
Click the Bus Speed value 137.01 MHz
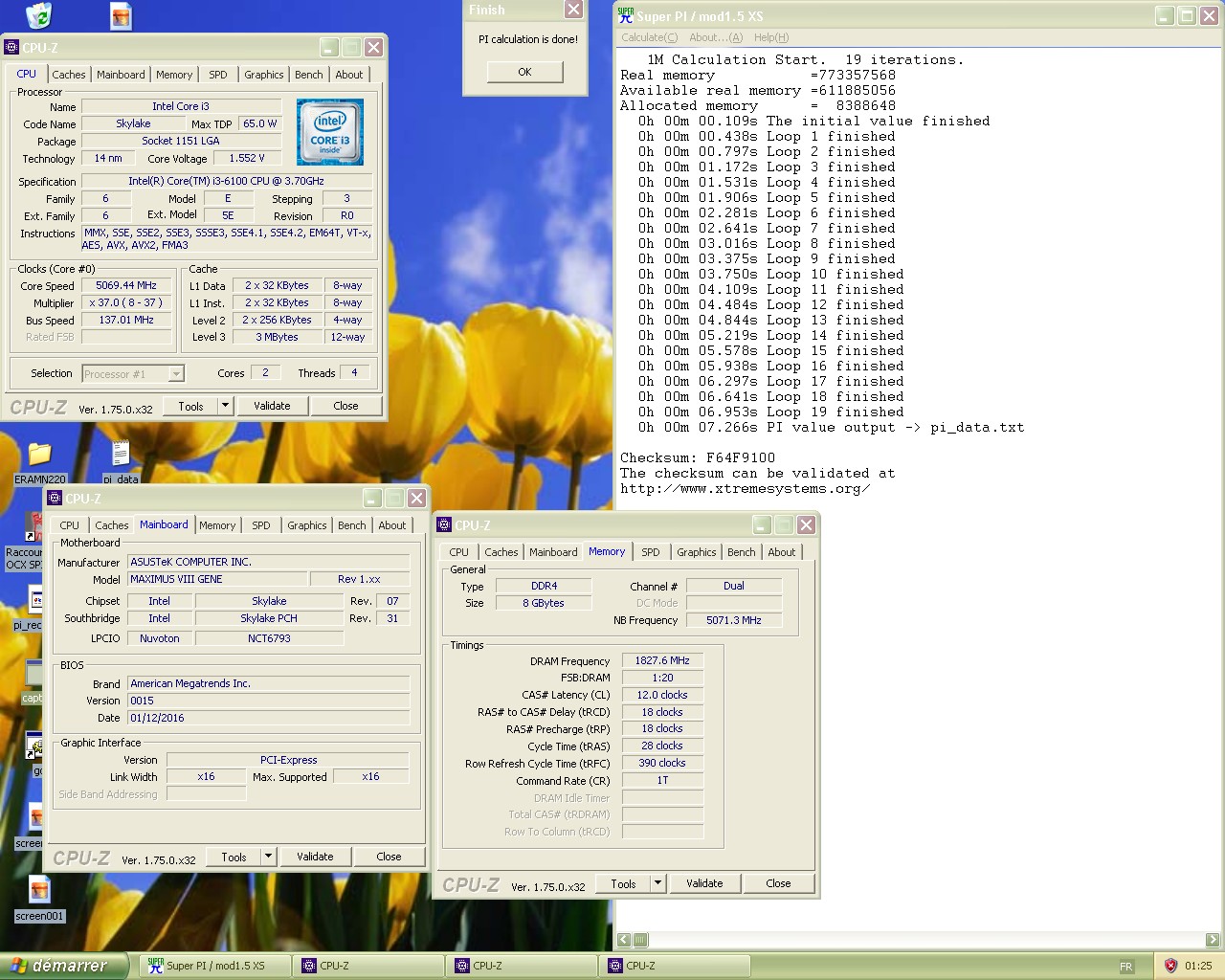pos(126,320)
